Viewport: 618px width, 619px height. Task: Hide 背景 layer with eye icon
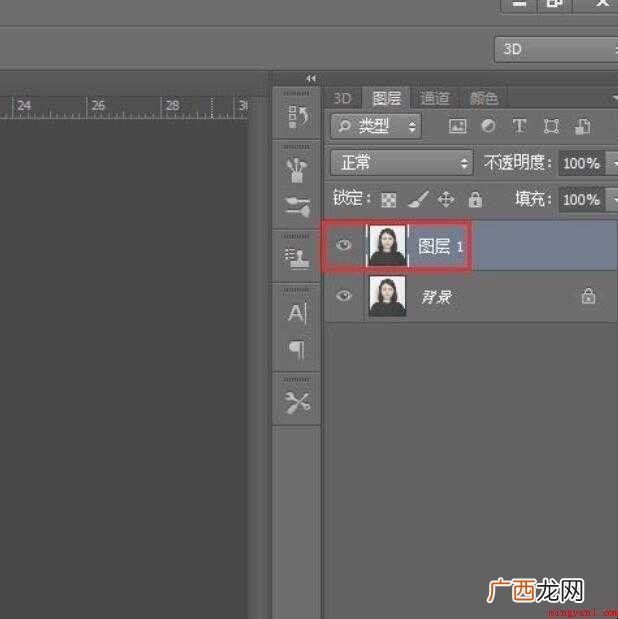click(x=344, y=296)
